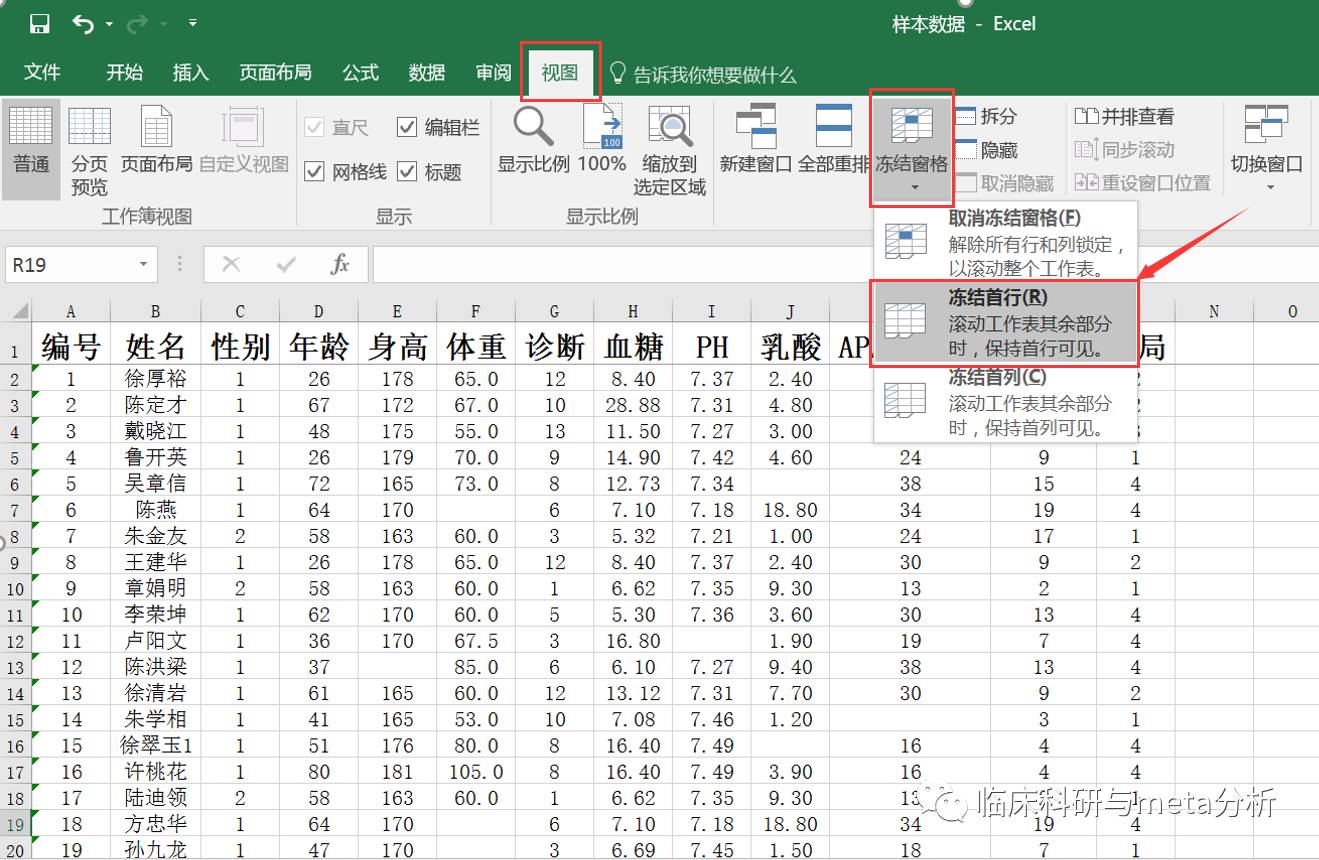Toggle the 编辑栏 checkbox
This screenshot has height=860, width=1319.
[407, 127]
